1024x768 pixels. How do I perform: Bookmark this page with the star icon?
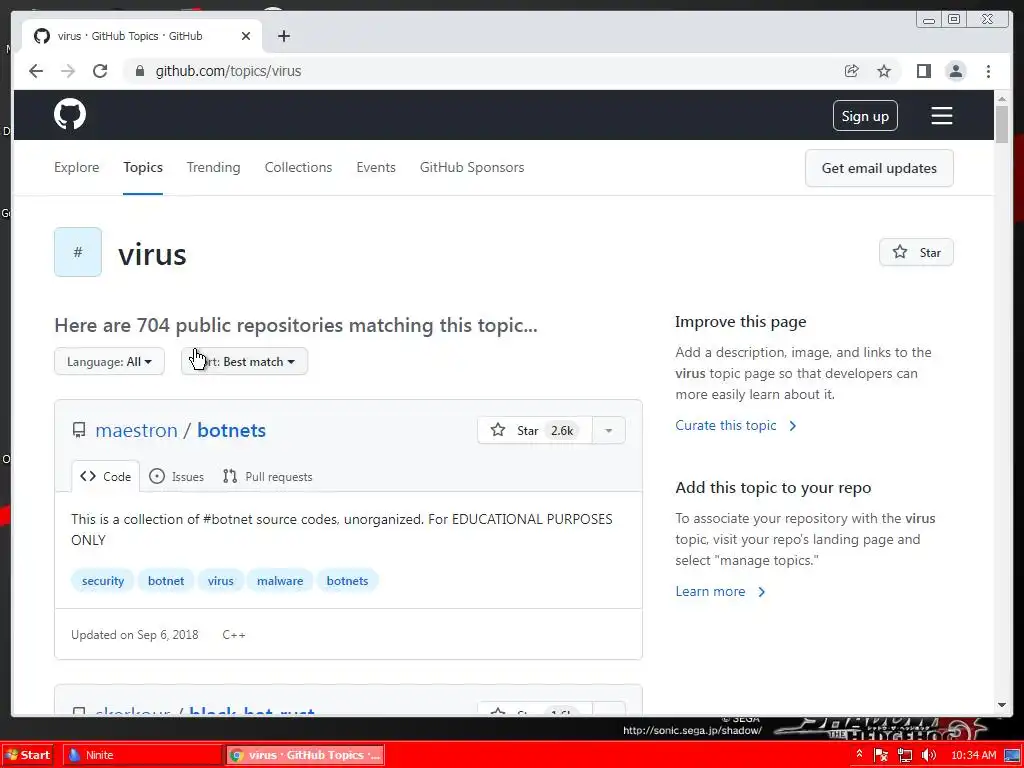point(884,71)
